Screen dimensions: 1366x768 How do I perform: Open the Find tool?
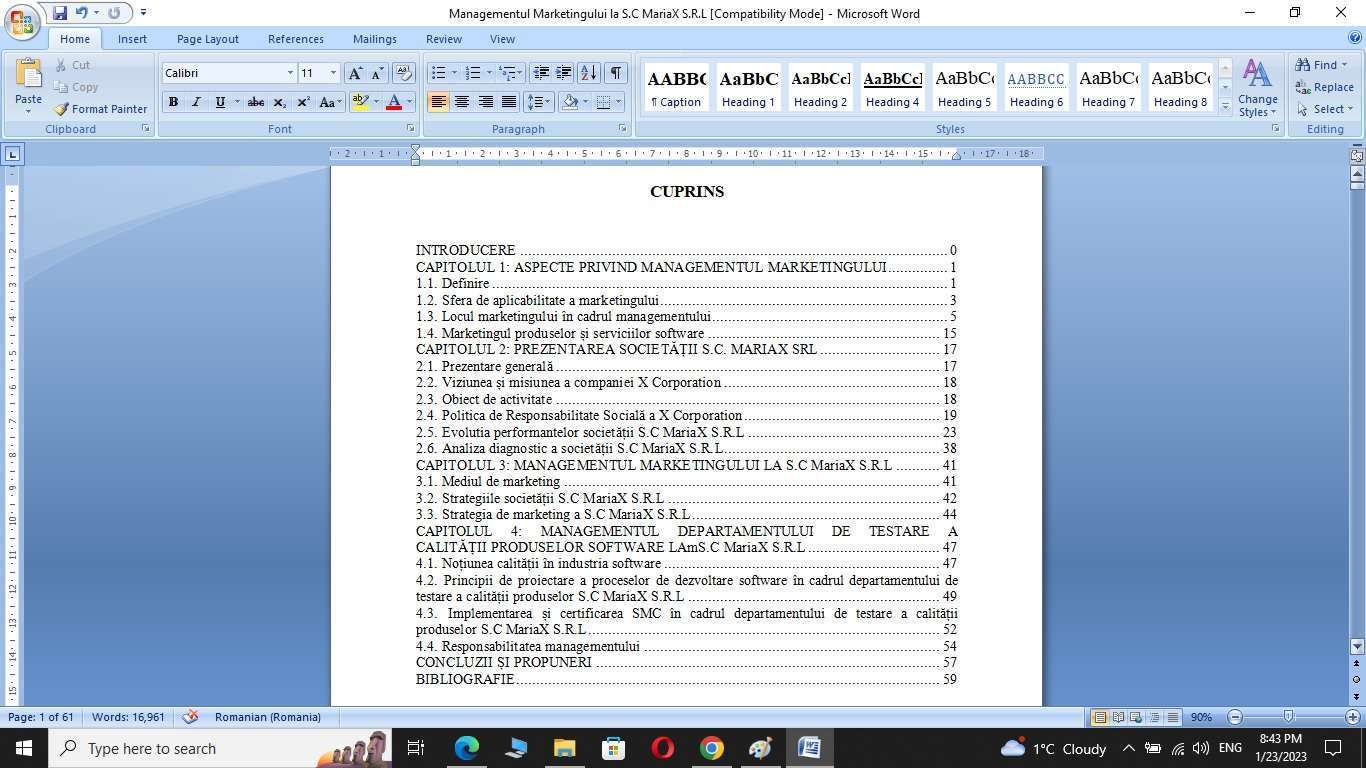coord(1322,64)
